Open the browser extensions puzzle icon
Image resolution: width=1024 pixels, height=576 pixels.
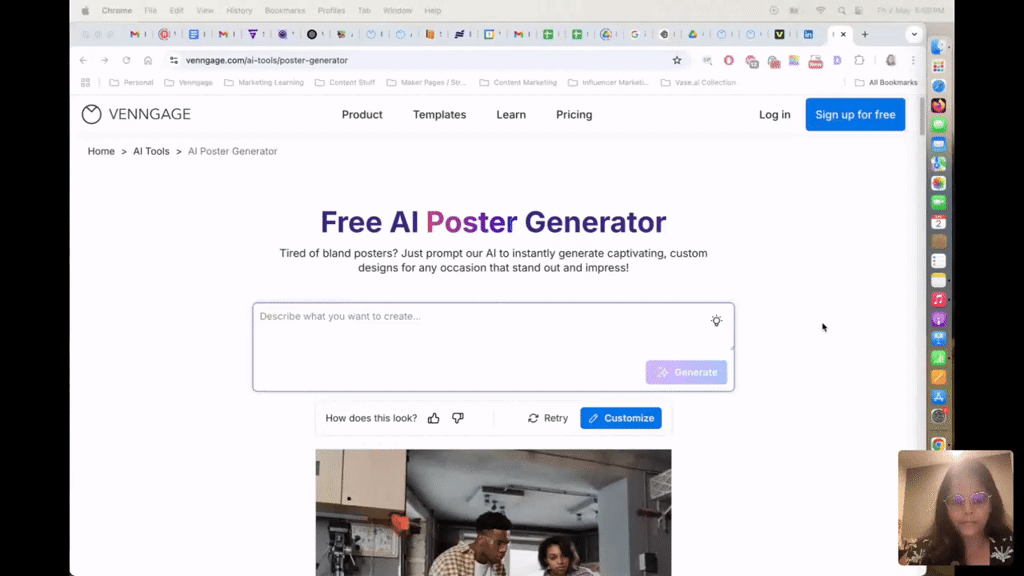[859, 60]
